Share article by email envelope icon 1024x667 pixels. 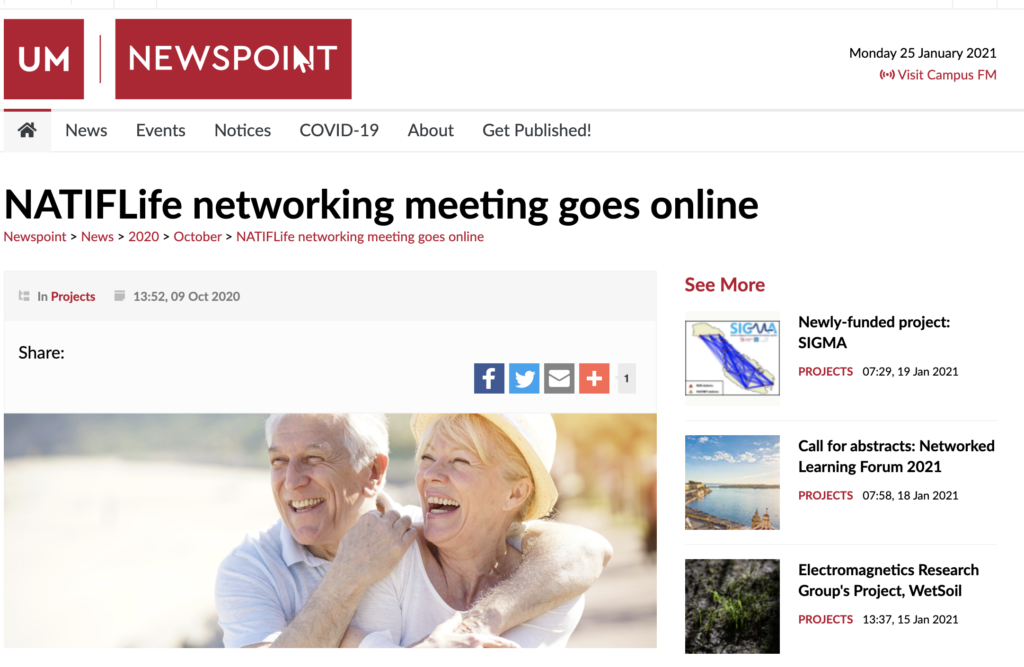pos(559,378)
